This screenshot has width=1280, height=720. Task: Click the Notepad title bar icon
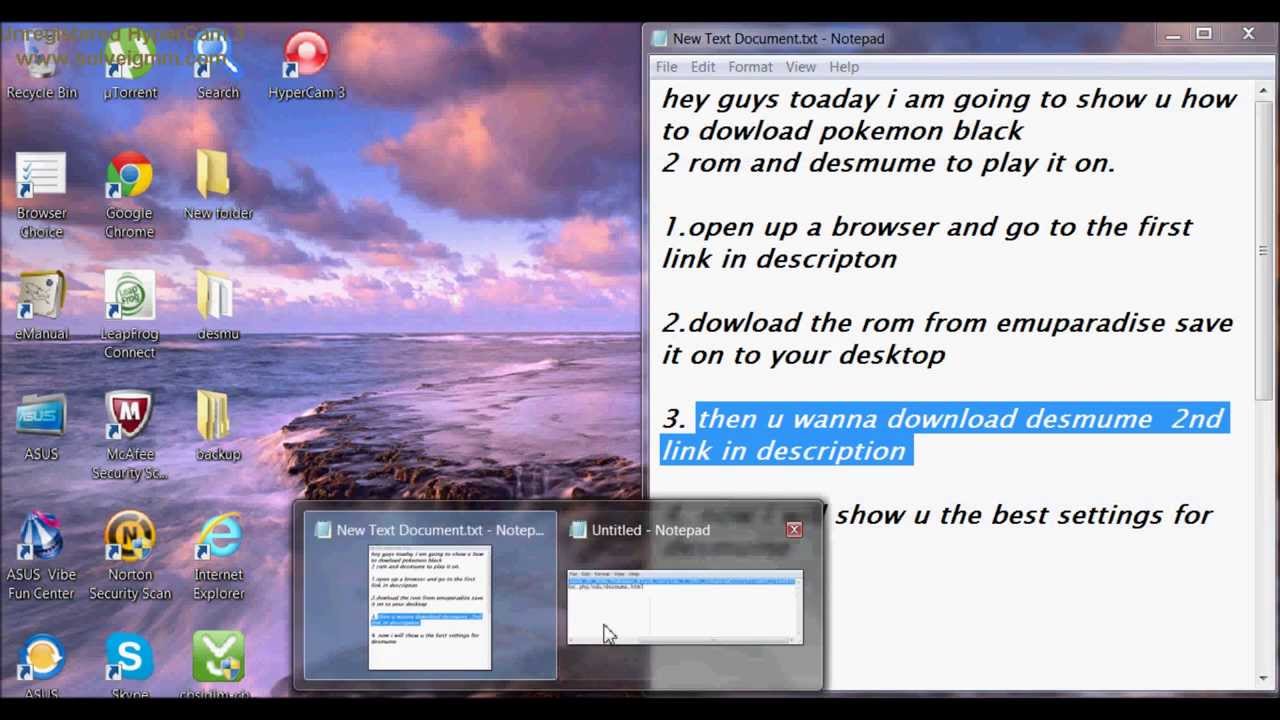point(659,38)
